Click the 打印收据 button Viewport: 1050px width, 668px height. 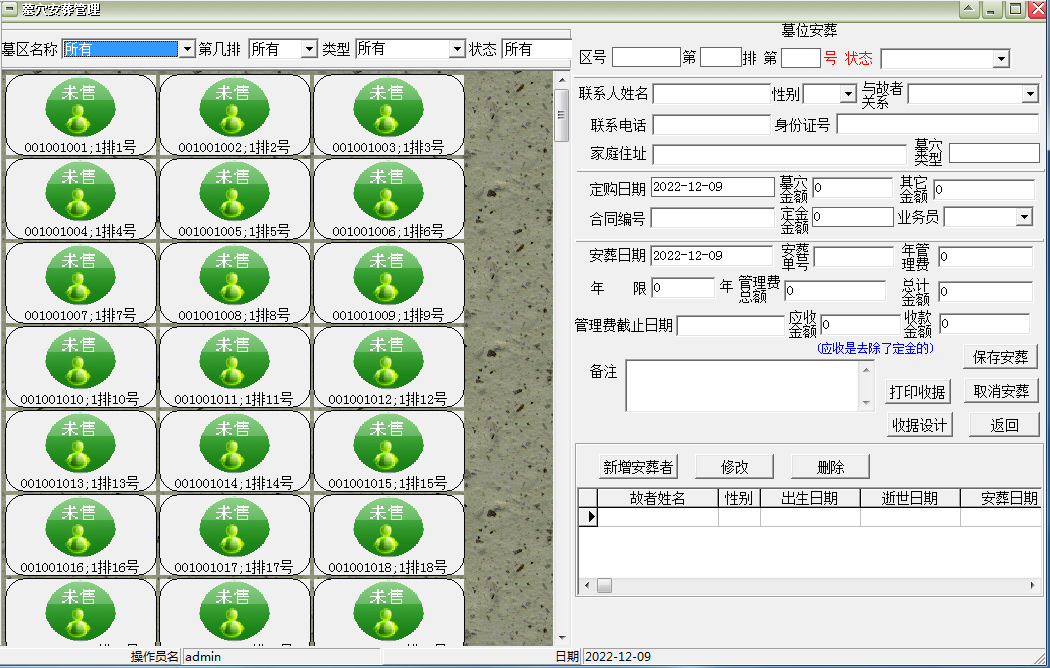click(x=917, y=392)
